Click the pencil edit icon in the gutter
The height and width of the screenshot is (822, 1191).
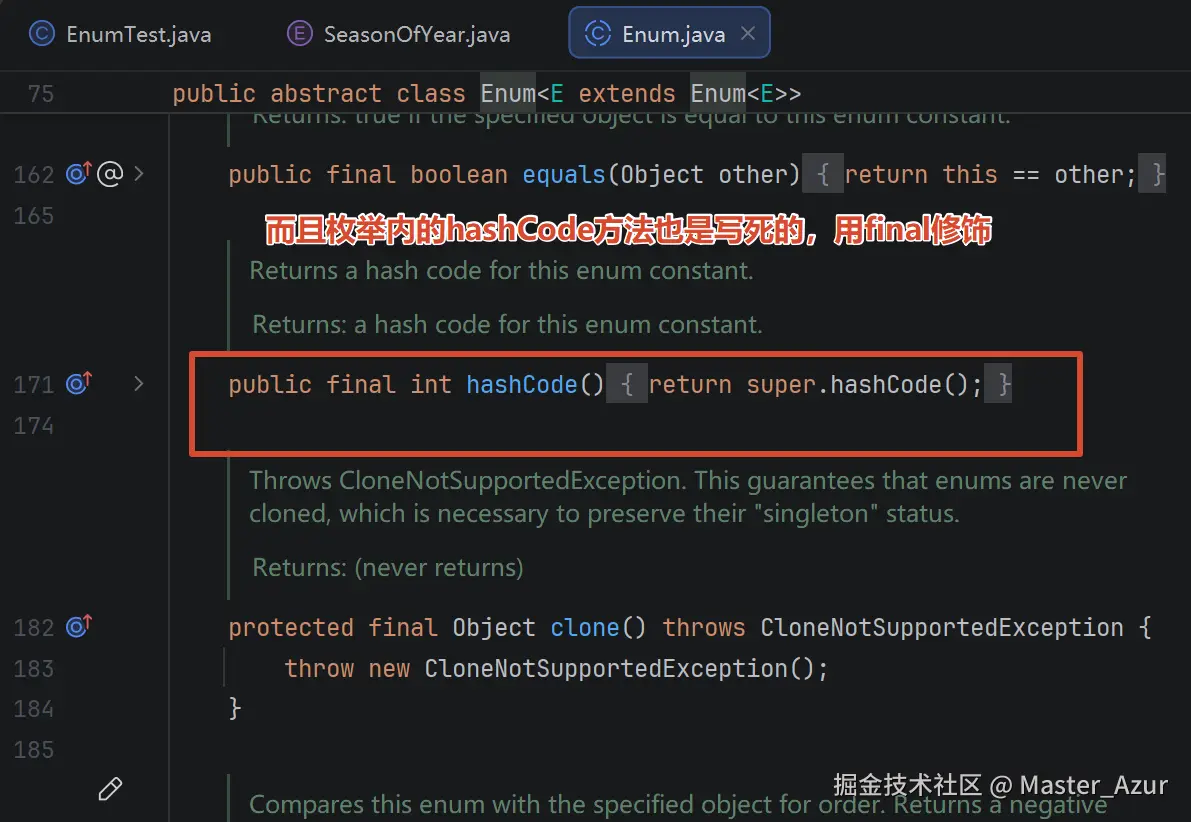tap(110, 789)
